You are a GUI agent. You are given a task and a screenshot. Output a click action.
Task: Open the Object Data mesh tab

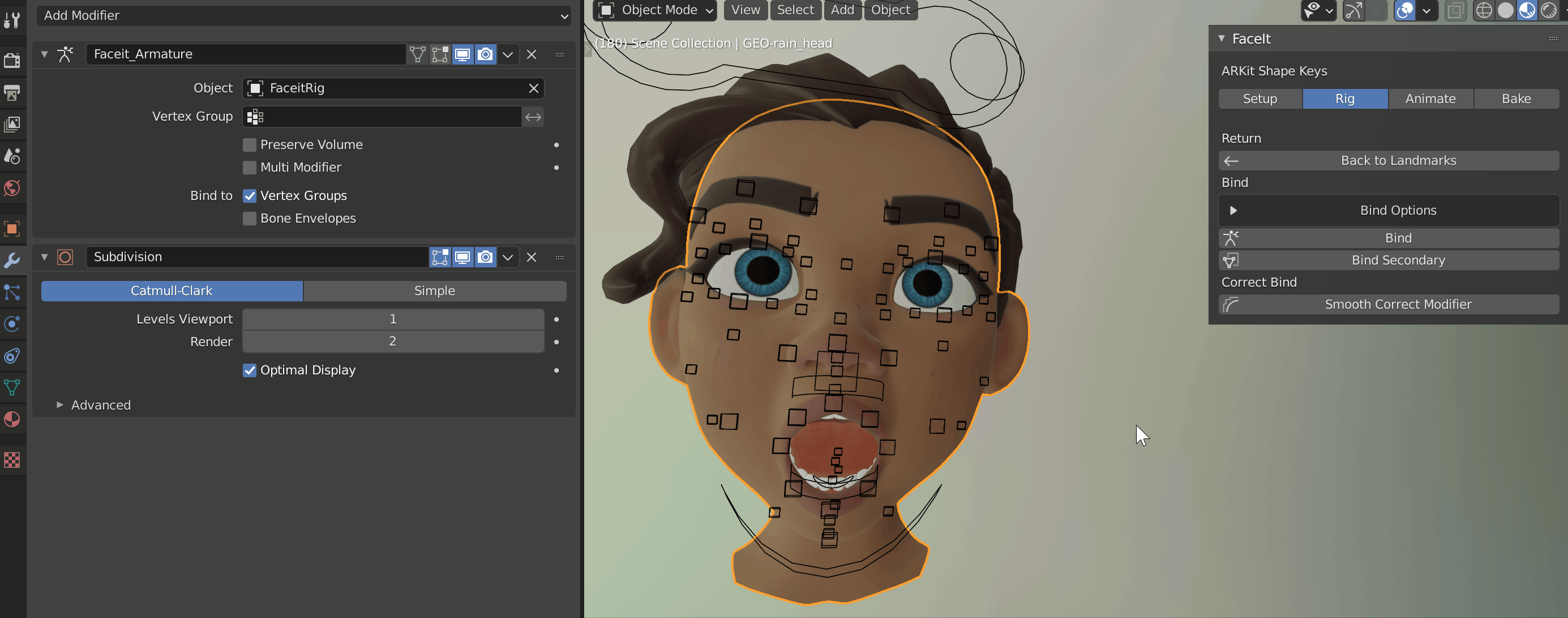tap(12, 387)
